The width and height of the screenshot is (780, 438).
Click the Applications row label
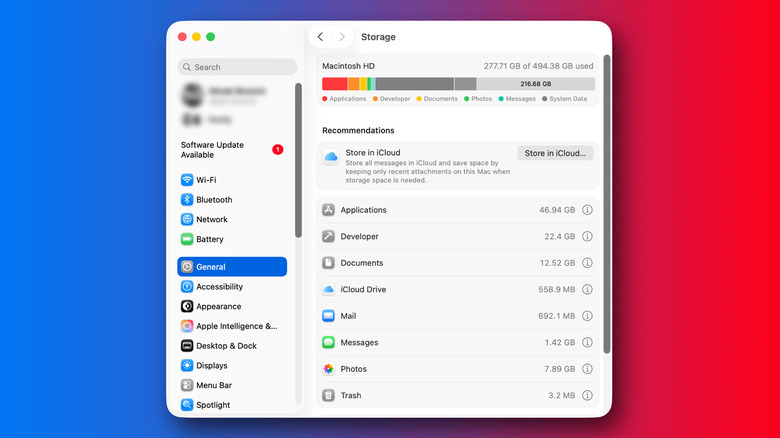pyautogui.click(x=363, y=210)
